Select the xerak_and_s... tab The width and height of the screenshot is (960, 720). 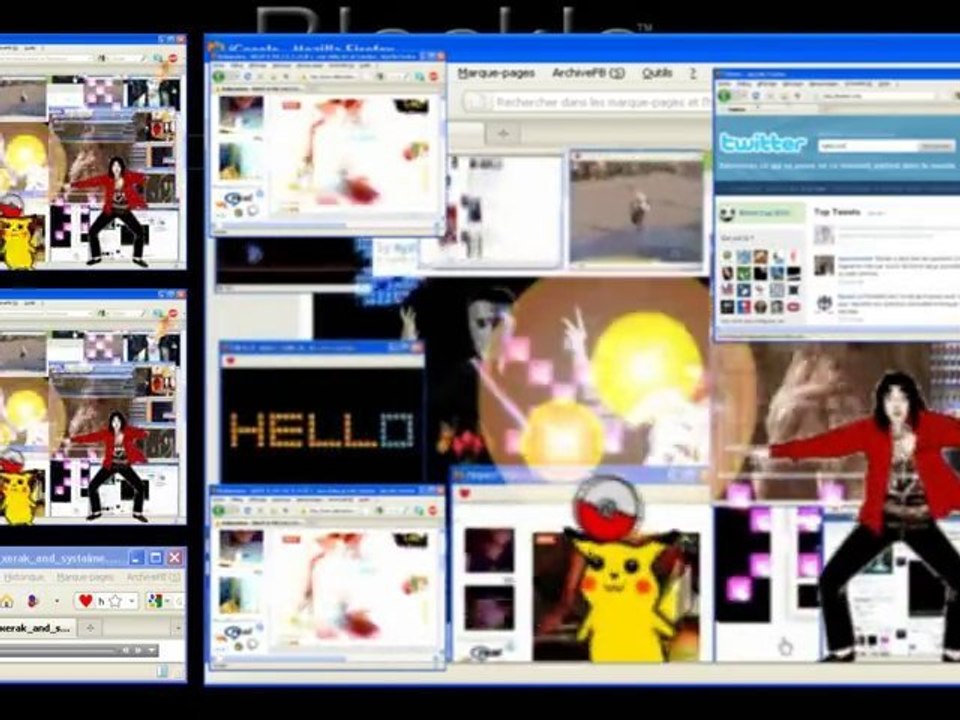coord(37,628)
